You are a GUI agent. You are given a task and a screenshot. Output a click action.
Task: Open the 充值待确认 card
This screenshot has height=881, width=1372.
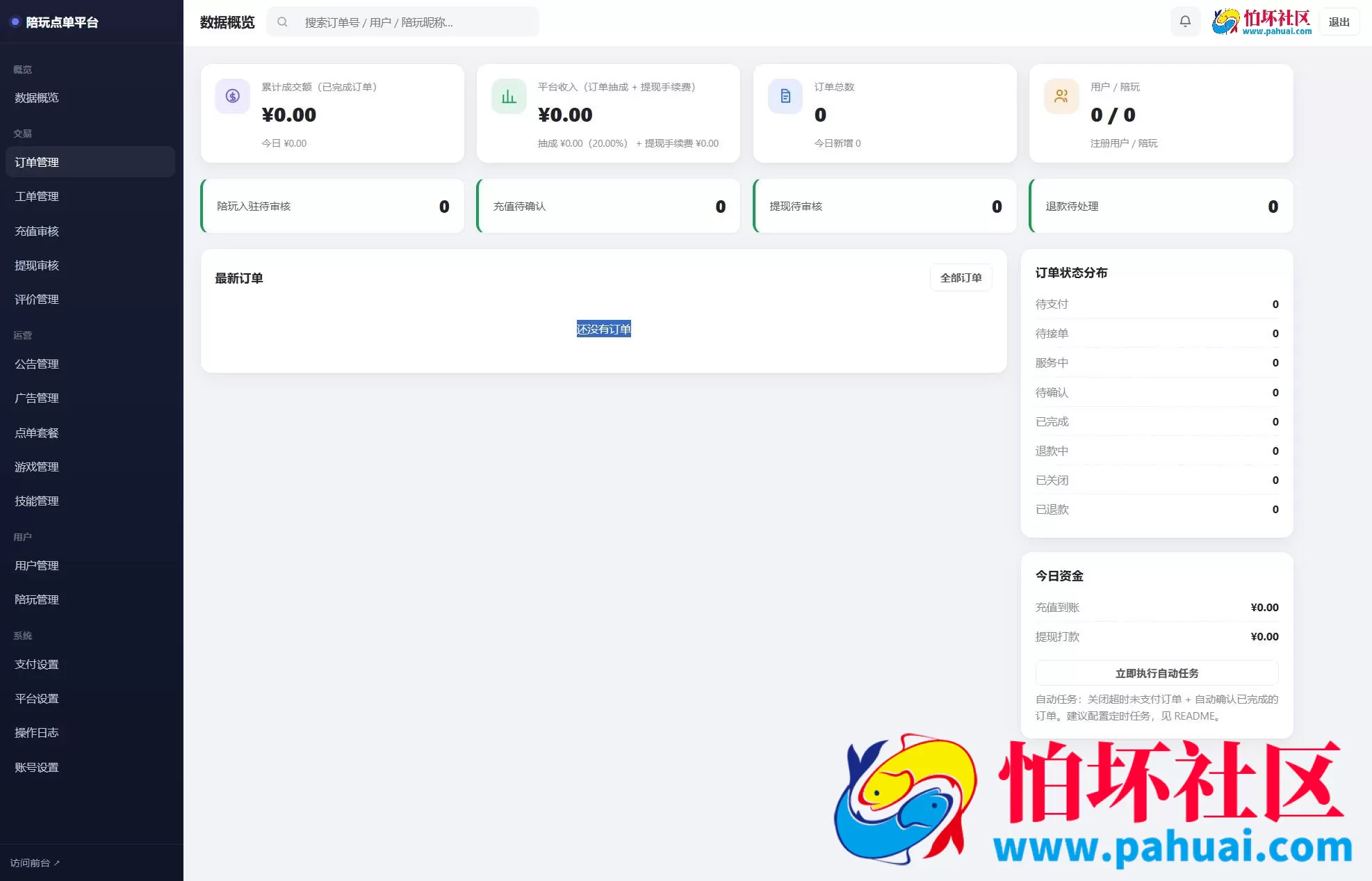tap(608, 206)
